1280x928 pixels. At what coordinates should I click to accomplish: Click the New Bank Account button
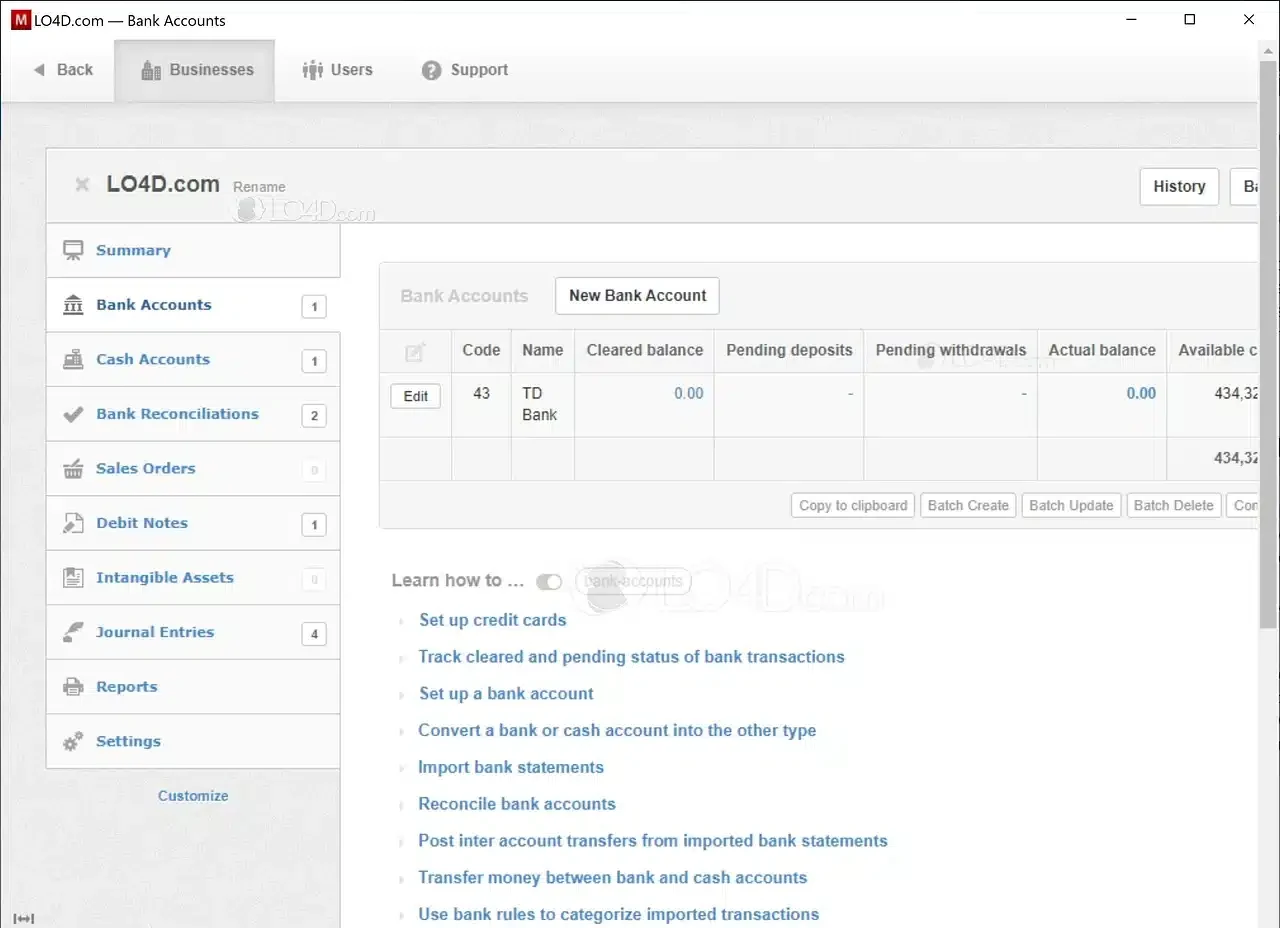[637, 296]
